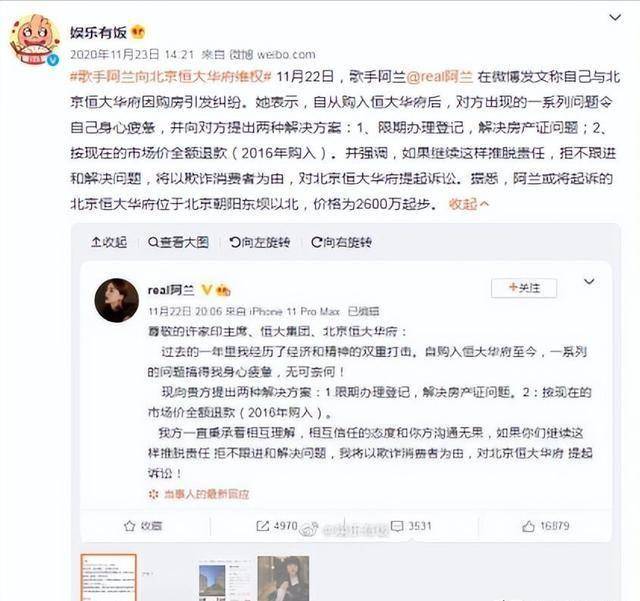The width and height of the screenshot is (640, 601).
Task: Expand the outer post options chevron
Action: 615,18
